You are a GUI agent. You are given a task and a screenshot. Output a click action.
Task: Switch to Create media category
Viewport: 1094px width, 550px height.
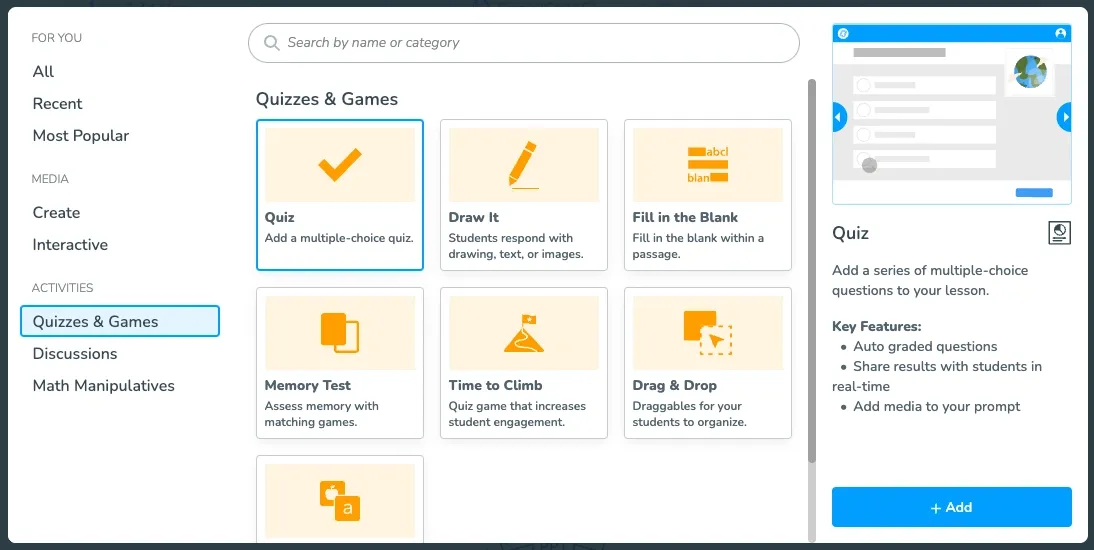[56, 213]
